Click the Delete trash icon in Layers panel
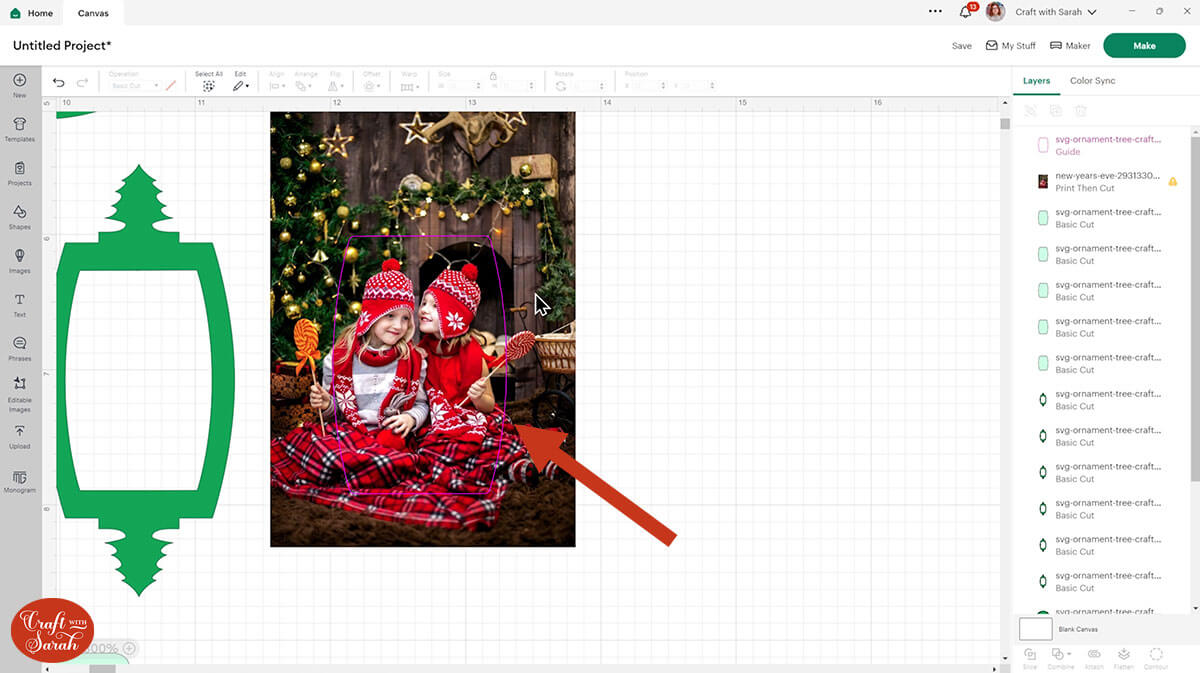 click(x=1080, y=111)
